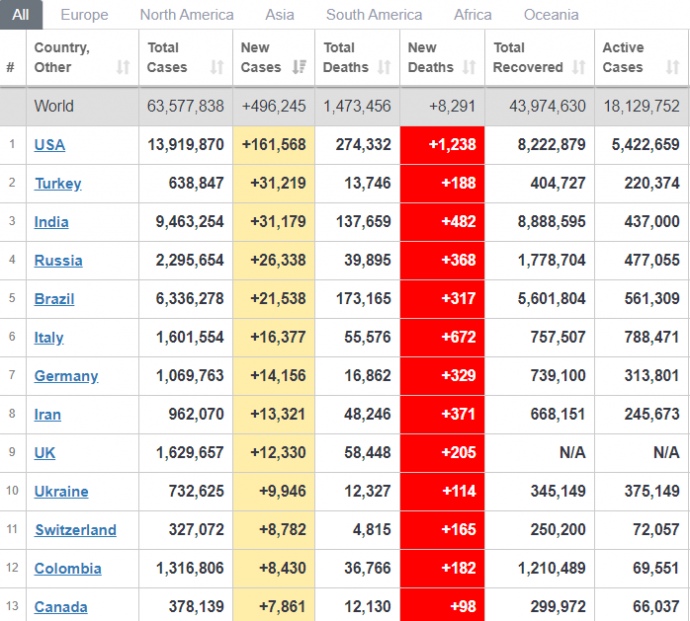Screen dimensions: 690x621
Task: Sort table by Total Deaths arrows icon
Action: pyautogui.click(x=384, y=68)
